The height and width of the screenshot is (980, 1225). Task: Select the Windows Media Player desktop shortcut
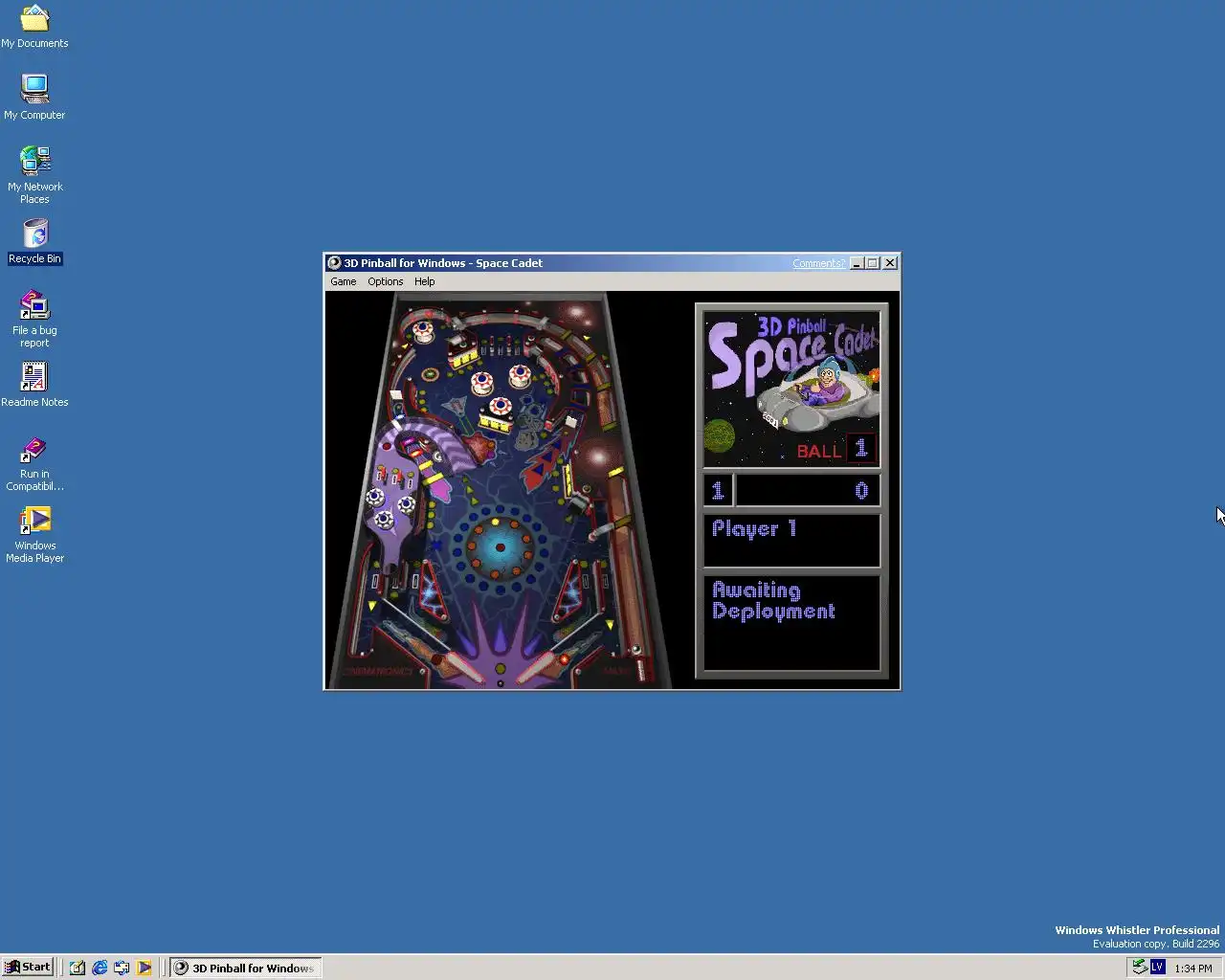pos(34,535)
